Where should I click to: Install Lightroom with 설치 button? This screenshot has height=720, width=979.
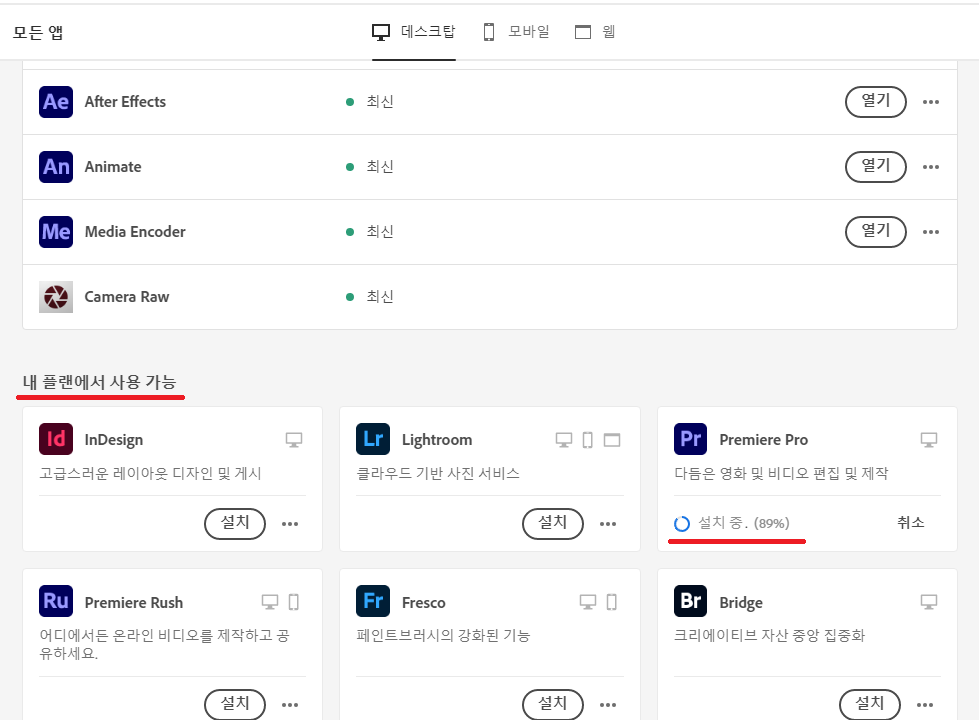coord(553,524)
